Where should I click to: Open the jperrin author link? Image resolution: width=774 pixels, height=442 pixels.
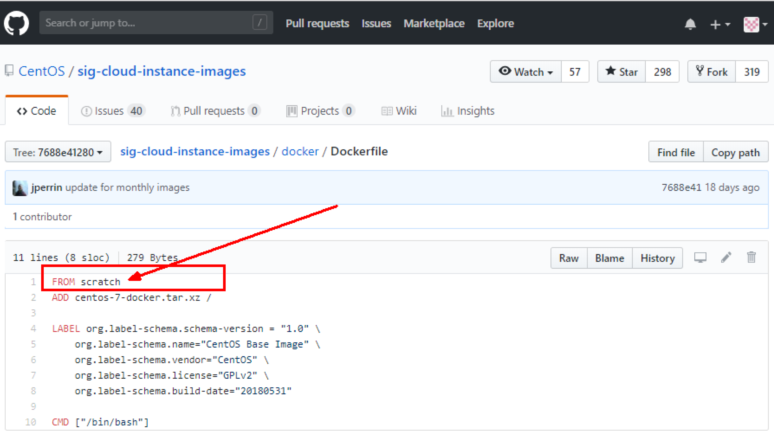[46, 187]
